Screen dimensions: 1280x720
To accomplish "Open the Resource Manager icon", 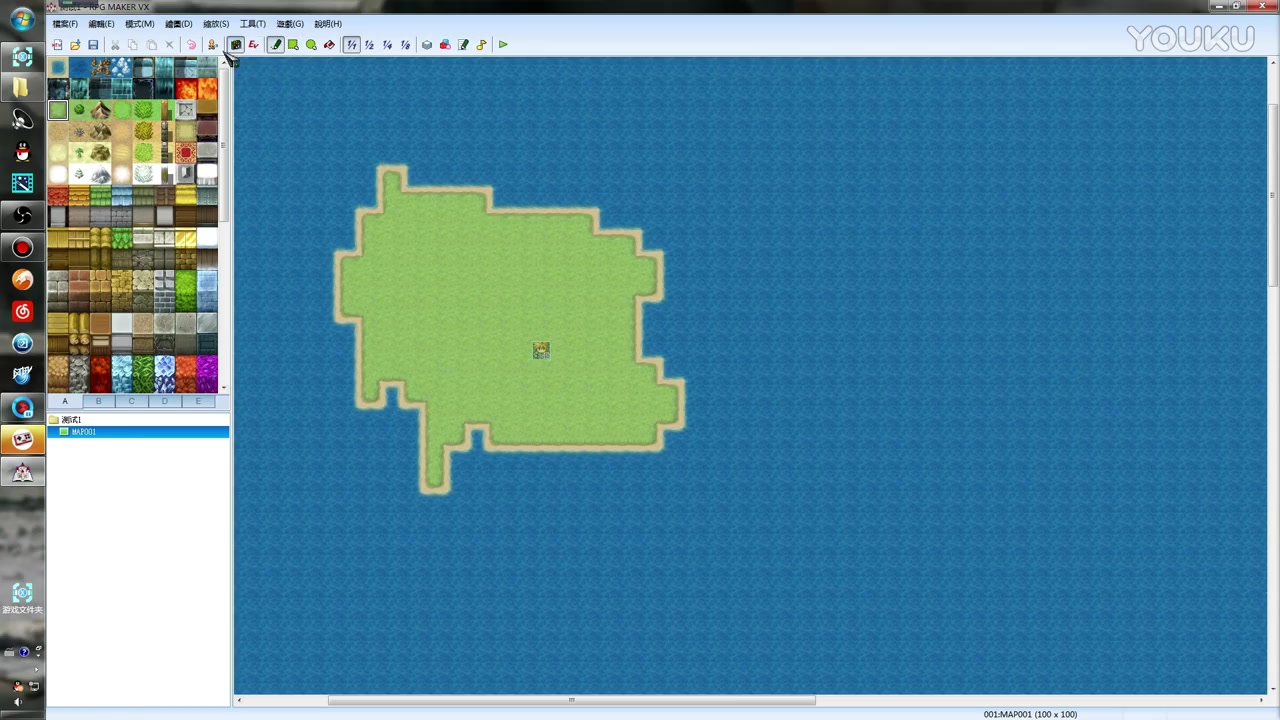I will click(445, 44).
